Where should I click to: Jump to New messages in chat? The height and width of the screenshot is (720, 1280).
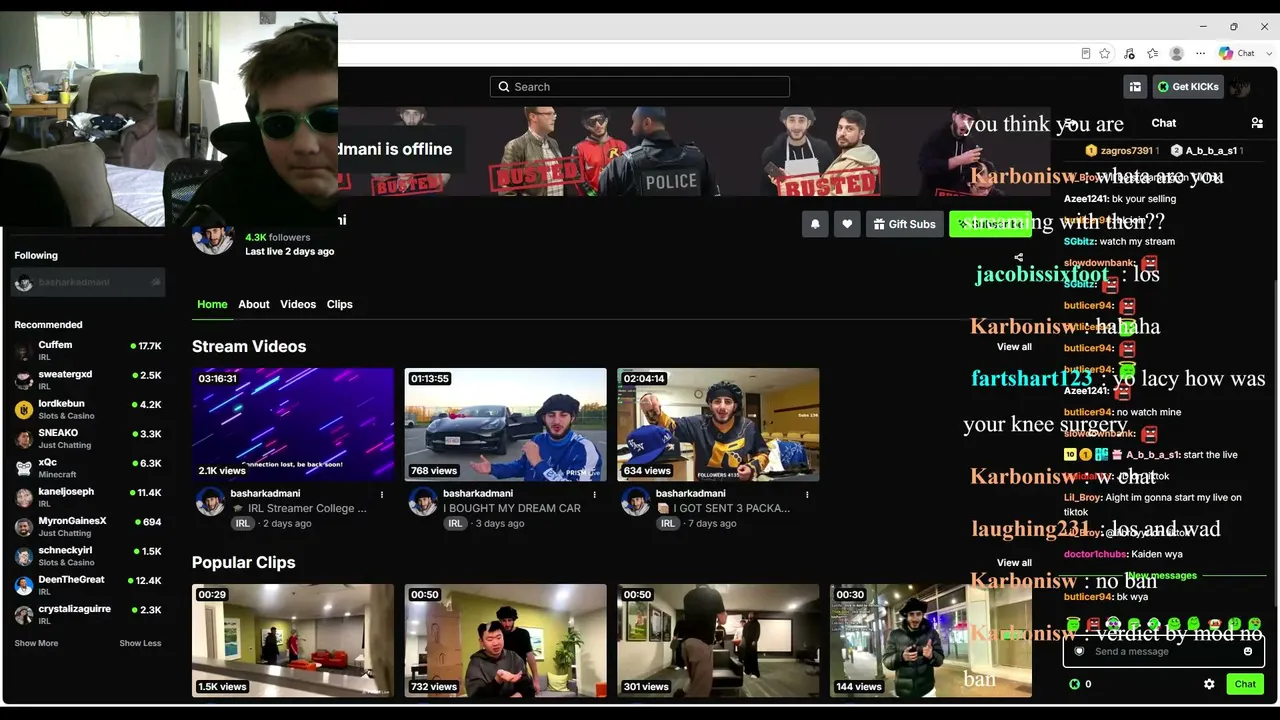click(1163, 576)
